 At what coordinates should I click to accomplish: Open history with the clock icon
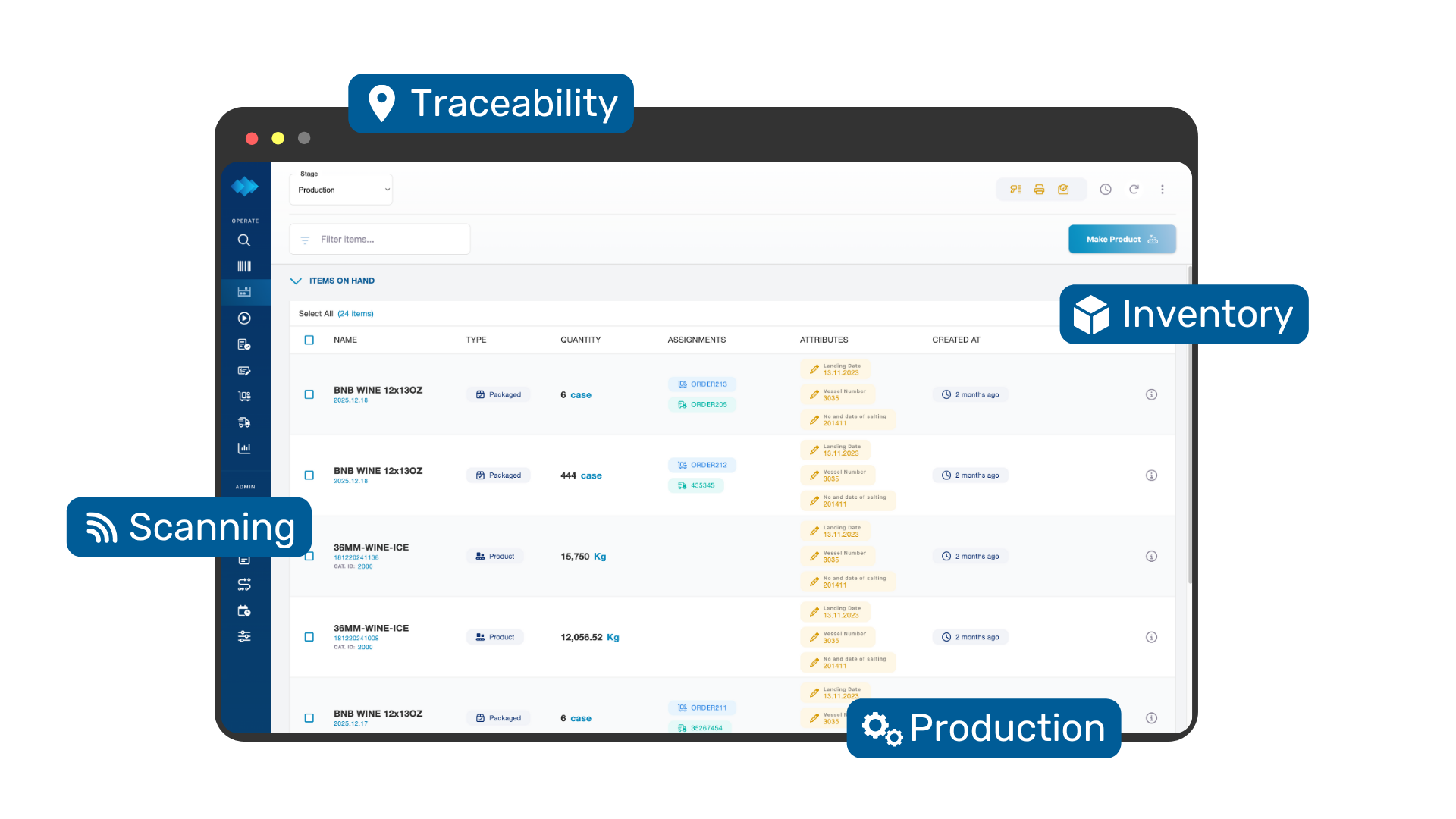pos(1106,190)
